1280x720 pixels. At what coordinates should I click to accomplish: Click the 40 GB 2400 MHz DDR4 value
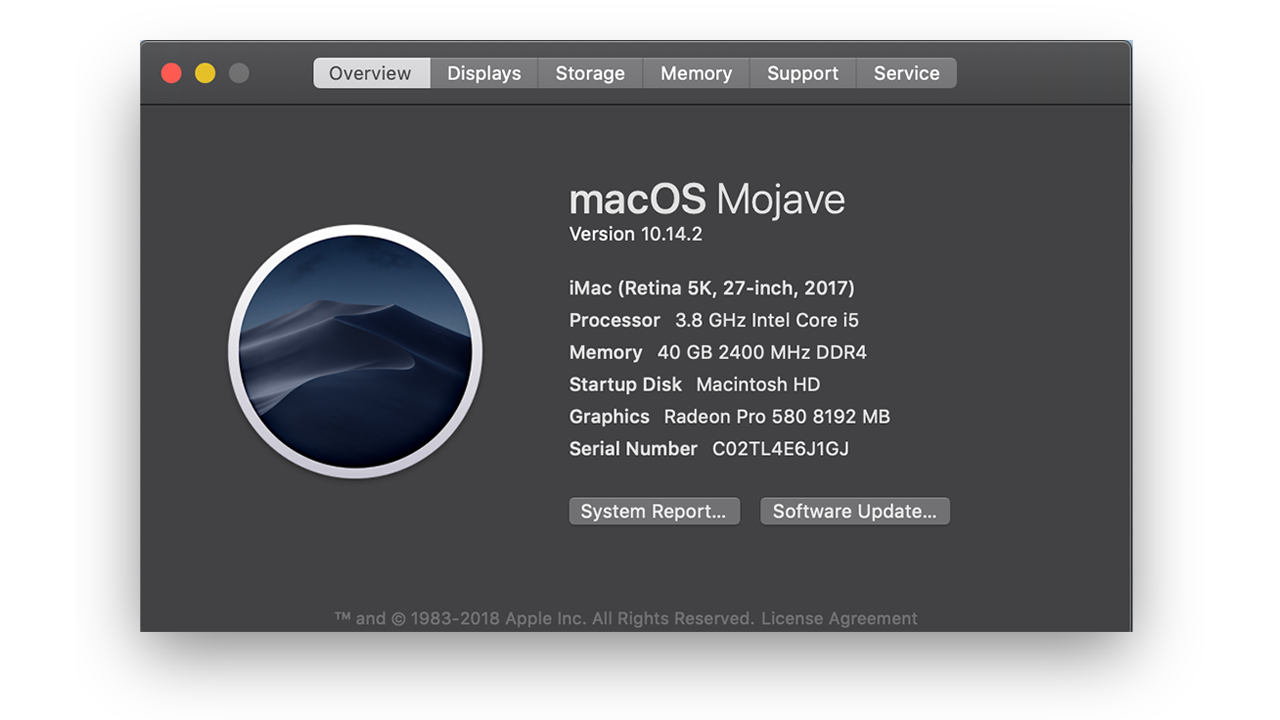(x=762, y=352)
